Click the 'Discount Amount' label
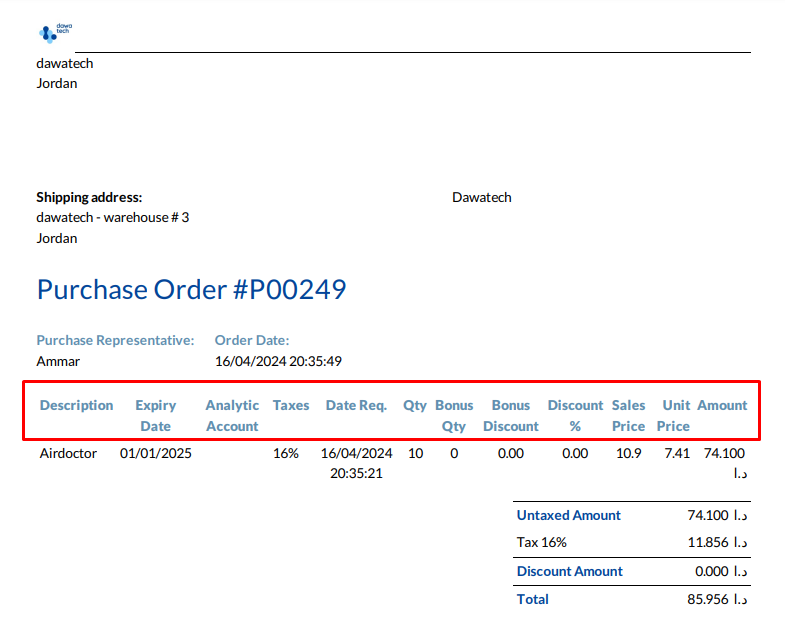 pos(570,571)
